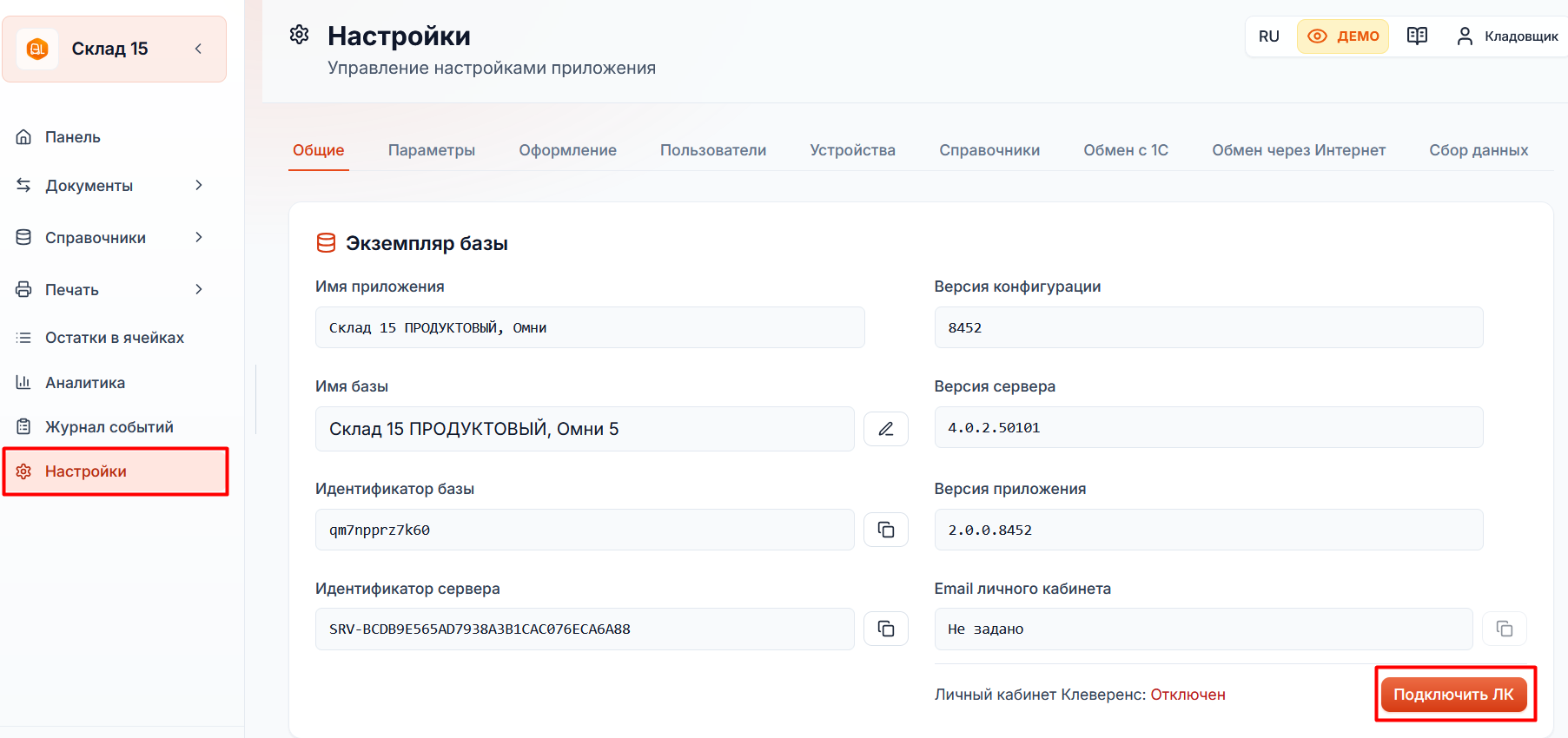Click the gear icon beside Настройки heading
The width and height of the screenshot is (1568, 738).
[x=300, y=34]
